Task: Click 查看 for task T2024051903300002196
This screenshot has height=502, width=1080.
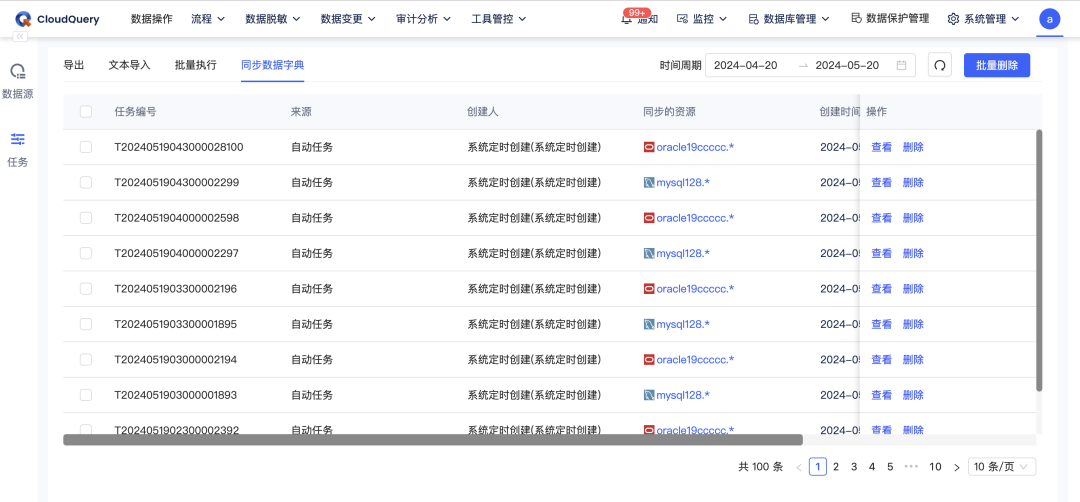Action: 882,289
